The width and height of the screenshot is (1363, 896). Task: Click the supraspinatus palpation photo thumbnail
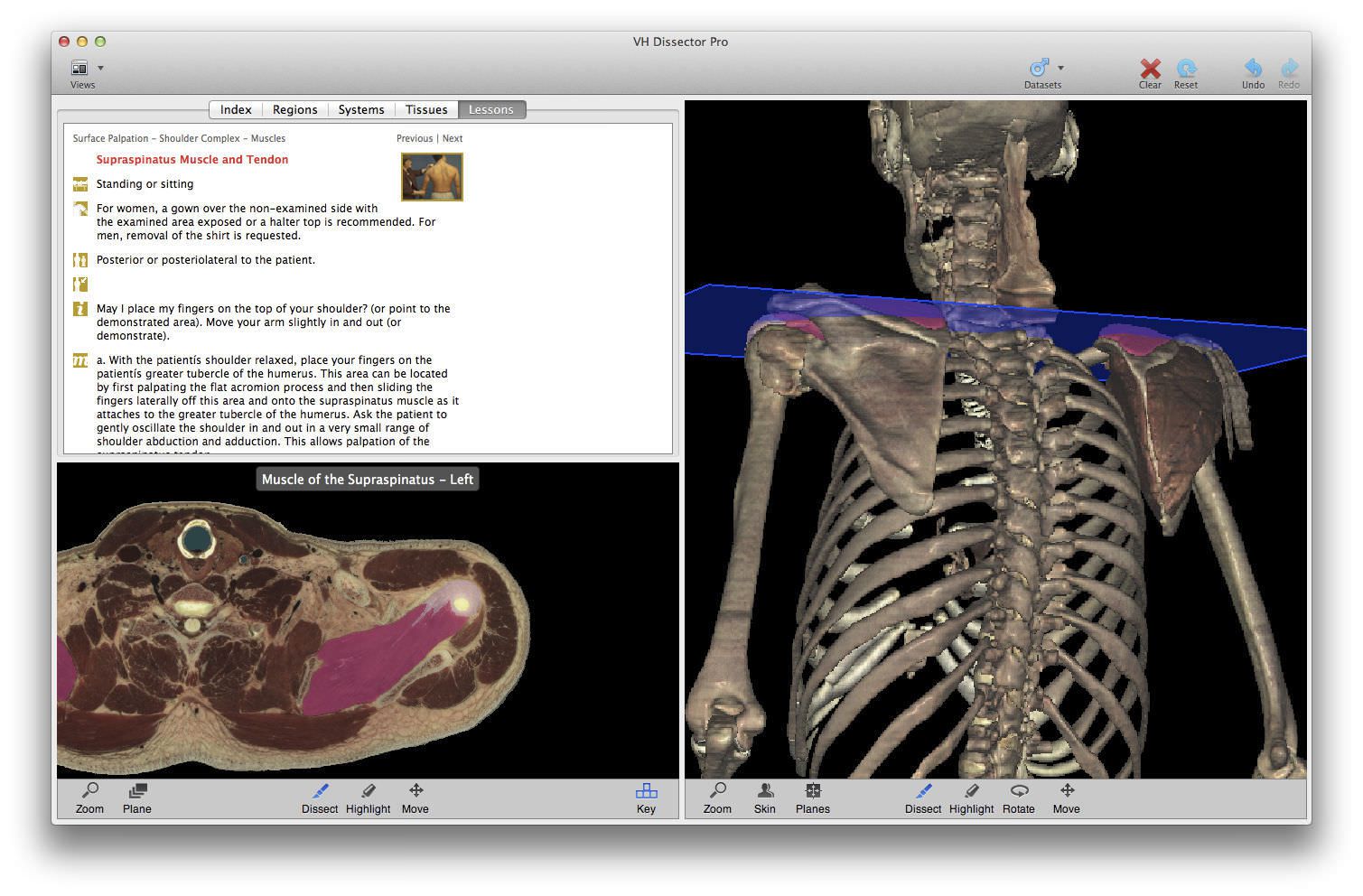point(432,176)
